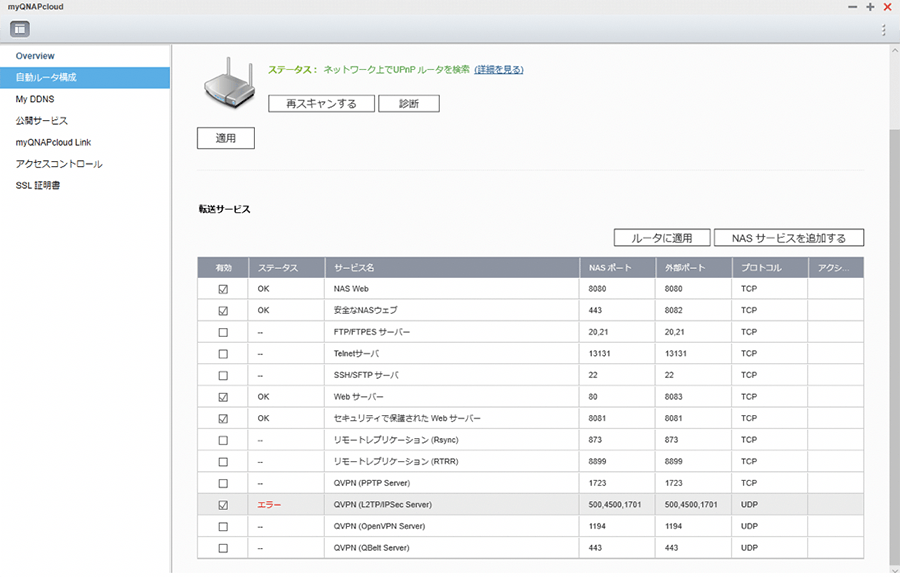The image size is (900, 578).
Task: Select NAS Web service name text
Action: 351,289
